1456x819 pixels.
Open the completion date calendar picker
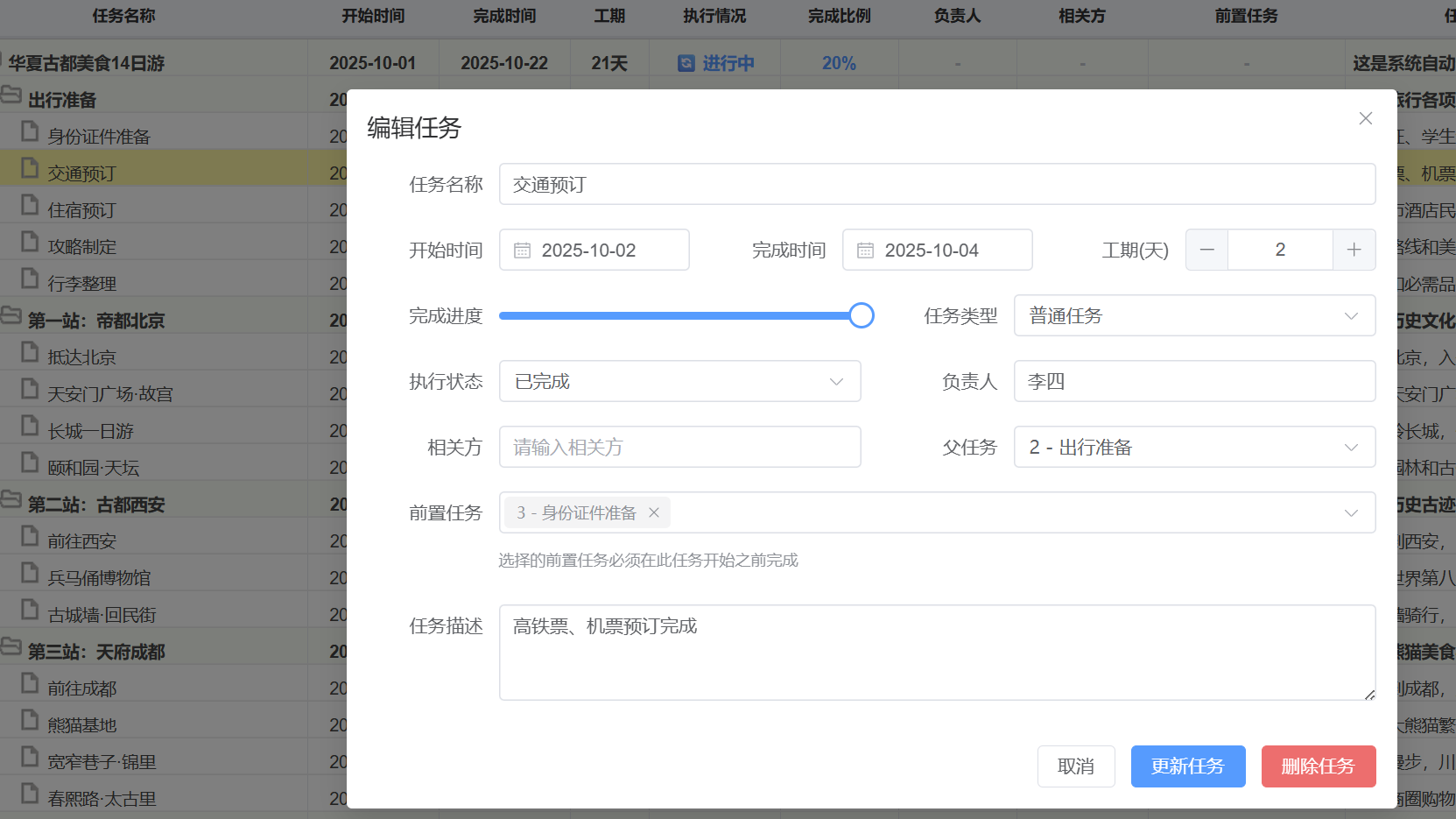click(x=867, y=250)
